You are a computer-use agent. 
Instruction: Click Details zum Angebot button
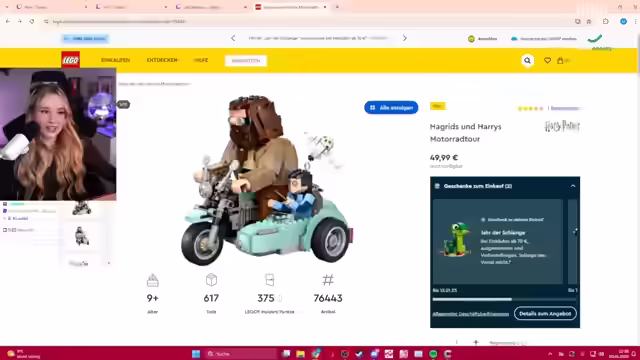click(545, 313)
